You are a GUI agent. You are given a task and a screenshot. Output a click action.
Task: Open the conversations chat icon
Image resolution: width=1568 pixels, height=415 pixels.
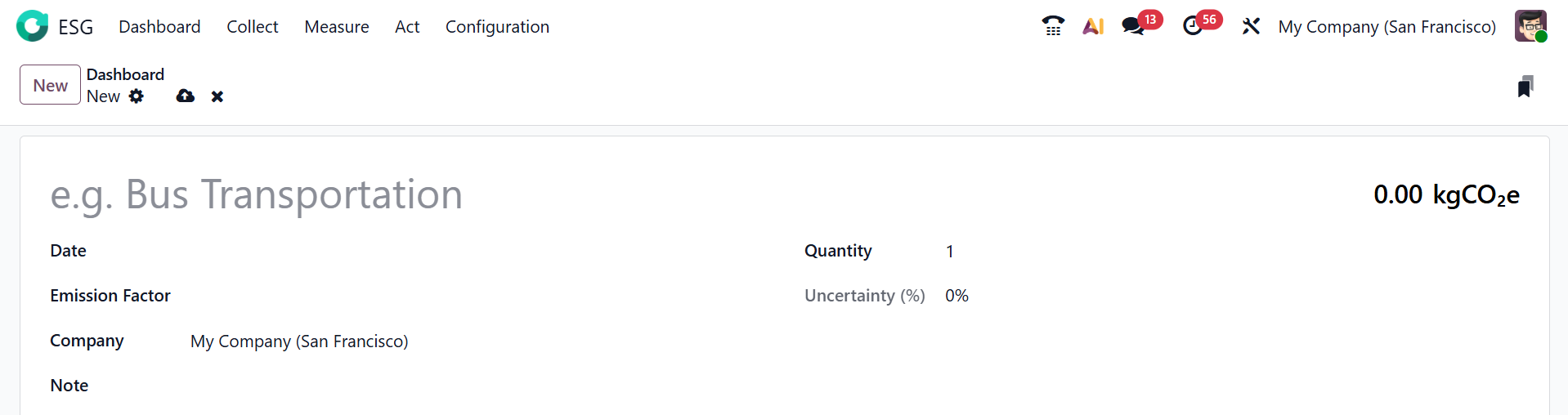click(1133, 26)
